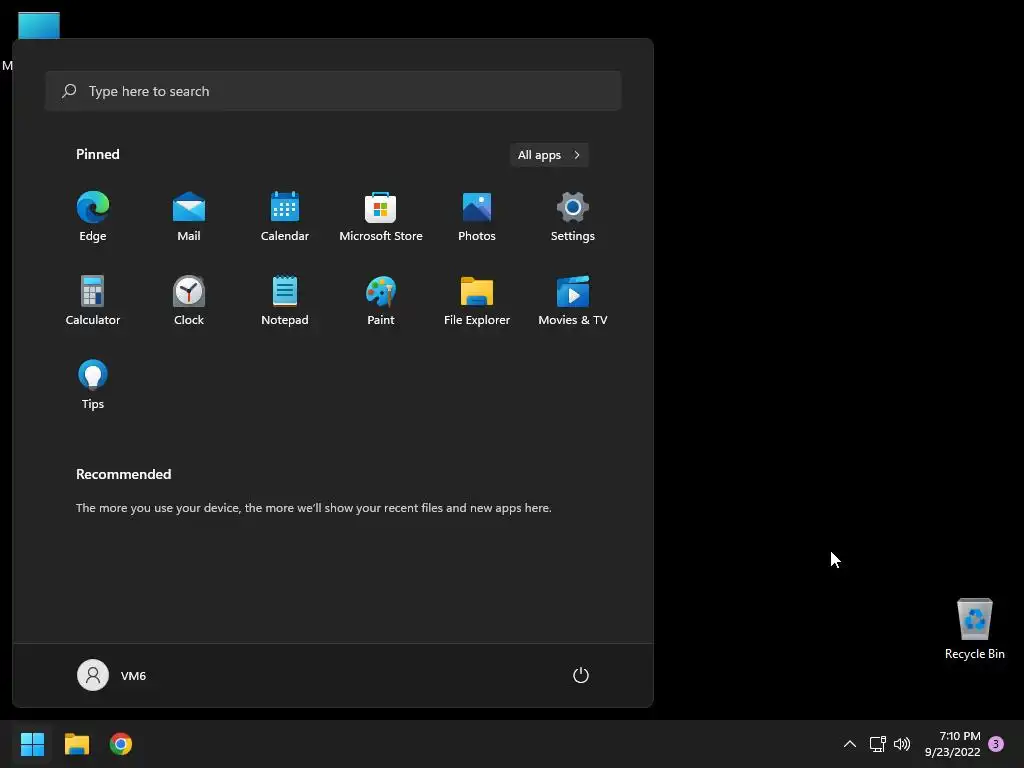The height and width of the screenshot is (768, 1024).
Task: Open the VM6 user account menu
Action: tap(112, 675)
